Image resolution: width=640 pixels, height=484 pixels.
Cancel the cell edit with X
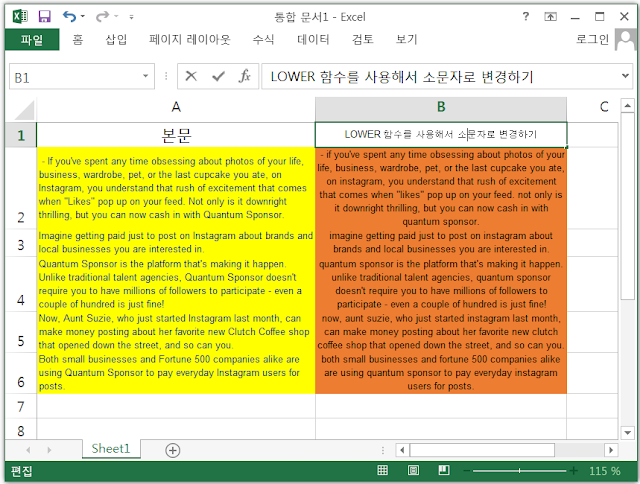[x=191, y=76]
